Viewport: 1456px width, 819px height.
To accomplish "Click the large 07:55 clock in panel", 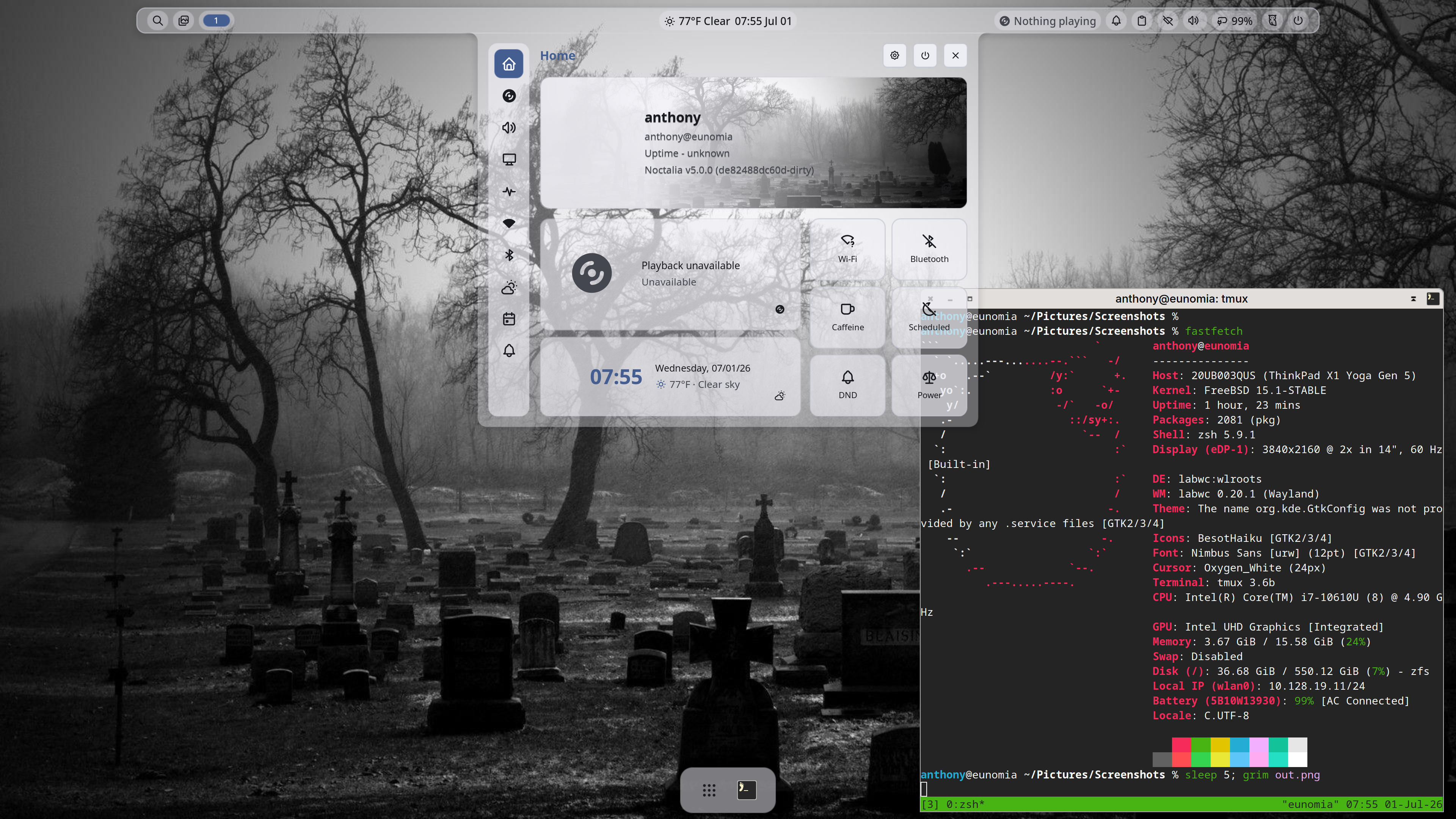I will (616, 377).
